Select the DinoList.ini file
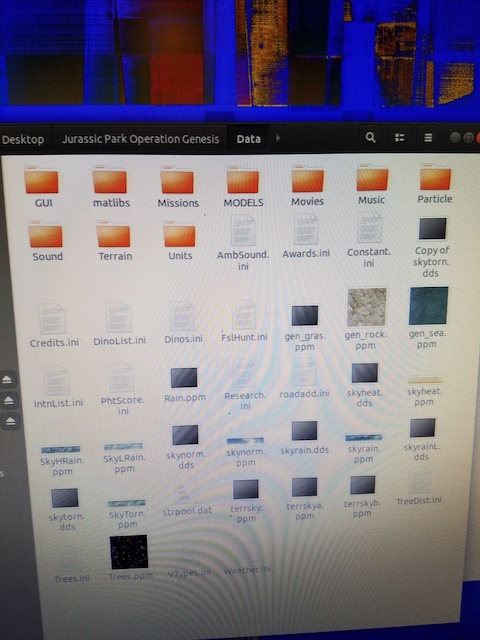 coord(119,324)
